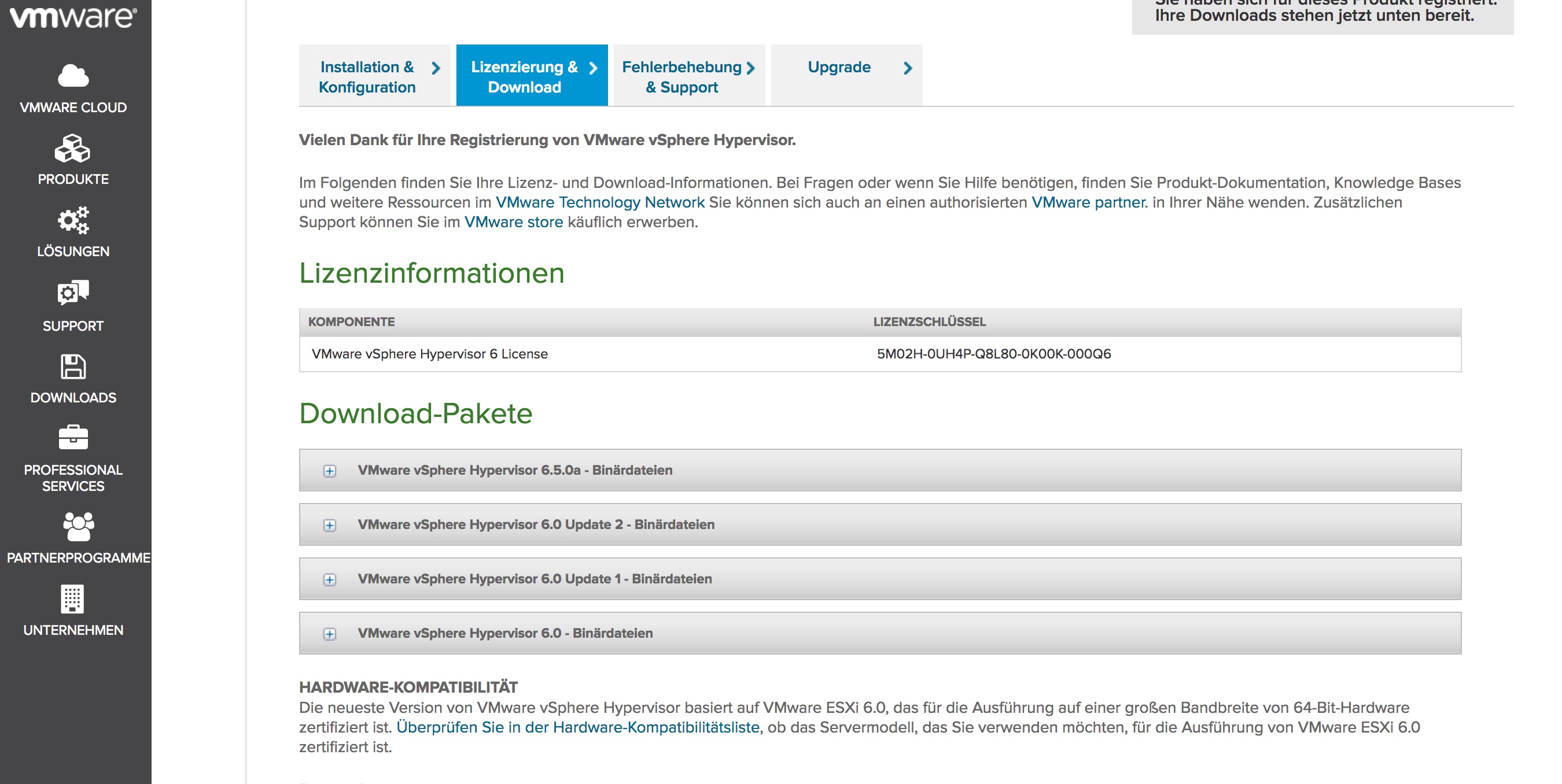Open the VMware Technology Network link
Screen dimensions: 1562x784
click(600, 202)
